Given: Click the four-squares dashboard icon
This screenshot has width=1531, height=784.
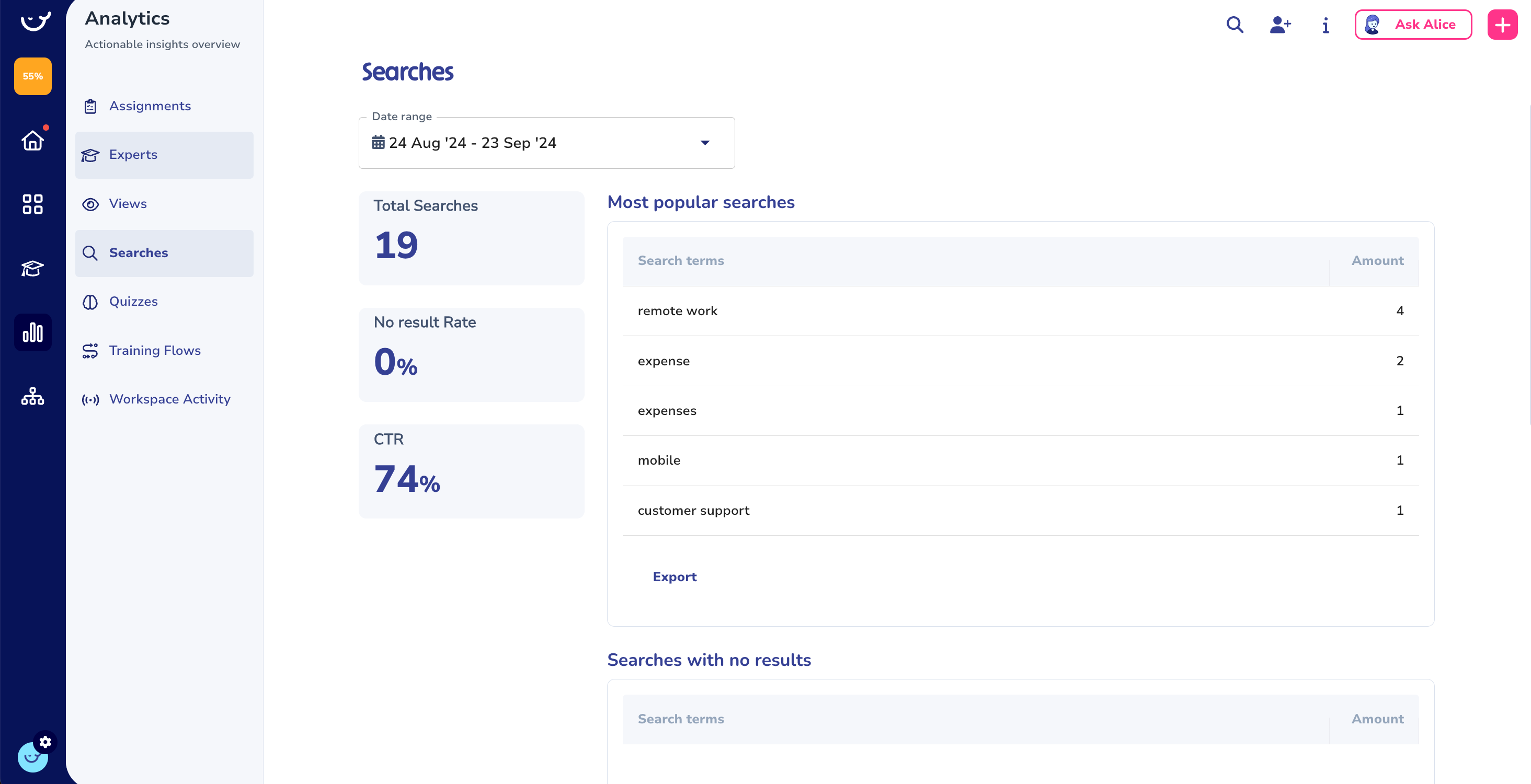Looking at the screenshot, I should click(x=33, y=204).
